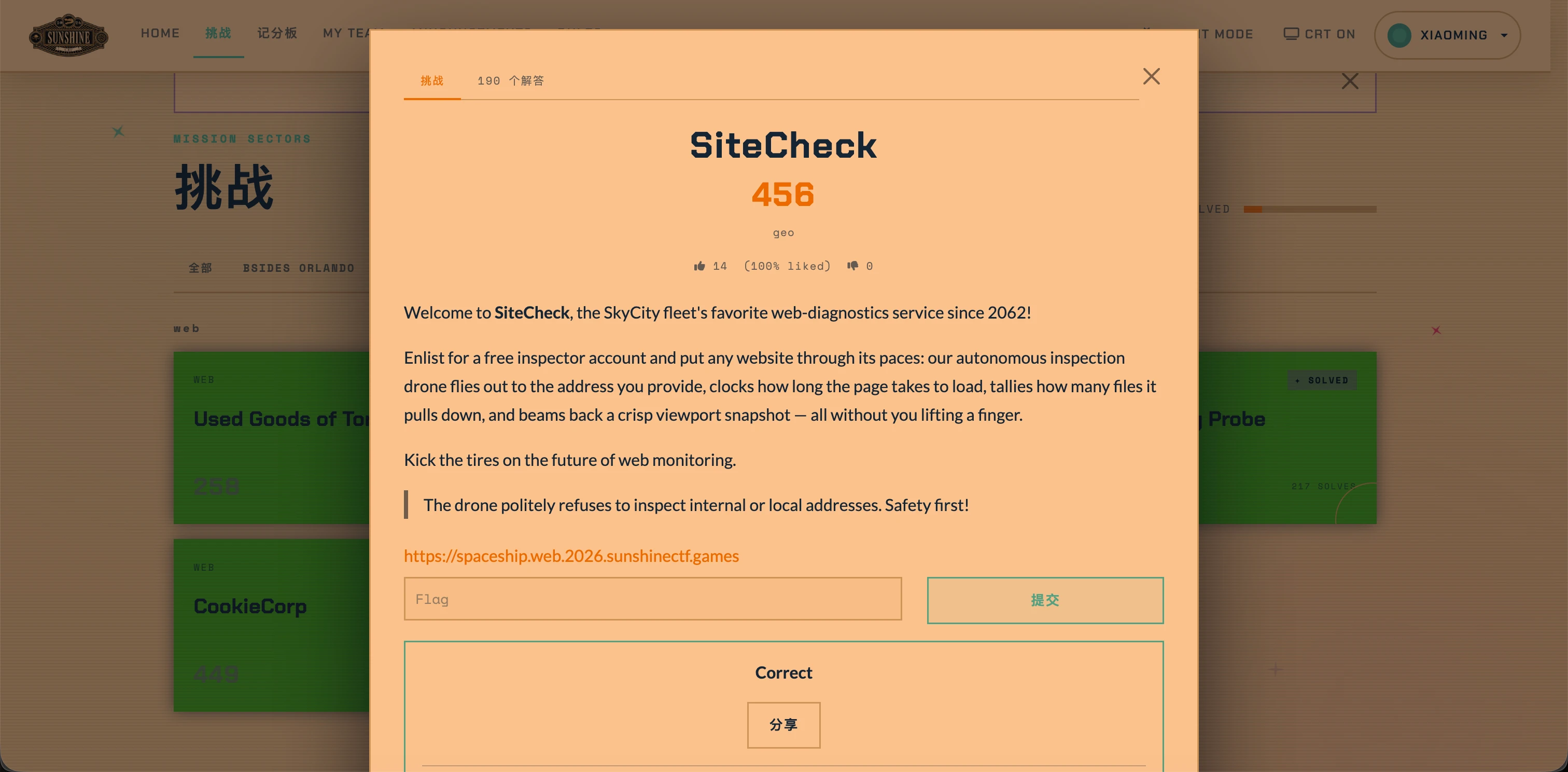Click the Flag input field
Screen dimensions: 1568x772
pyautogui.click(x=652, y=599)
